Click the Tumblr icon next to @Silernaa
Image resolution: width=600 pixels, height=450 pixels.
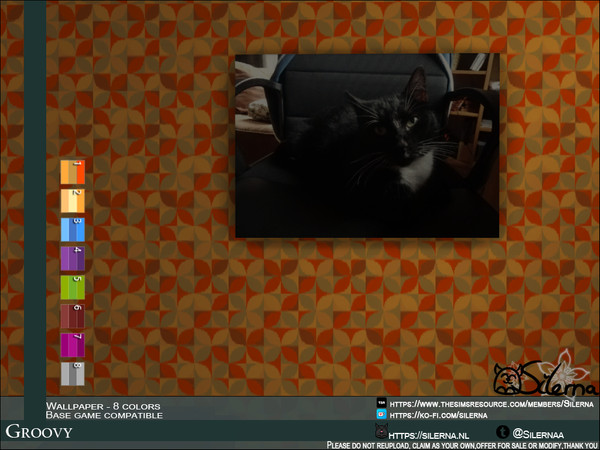click(503, 432)
